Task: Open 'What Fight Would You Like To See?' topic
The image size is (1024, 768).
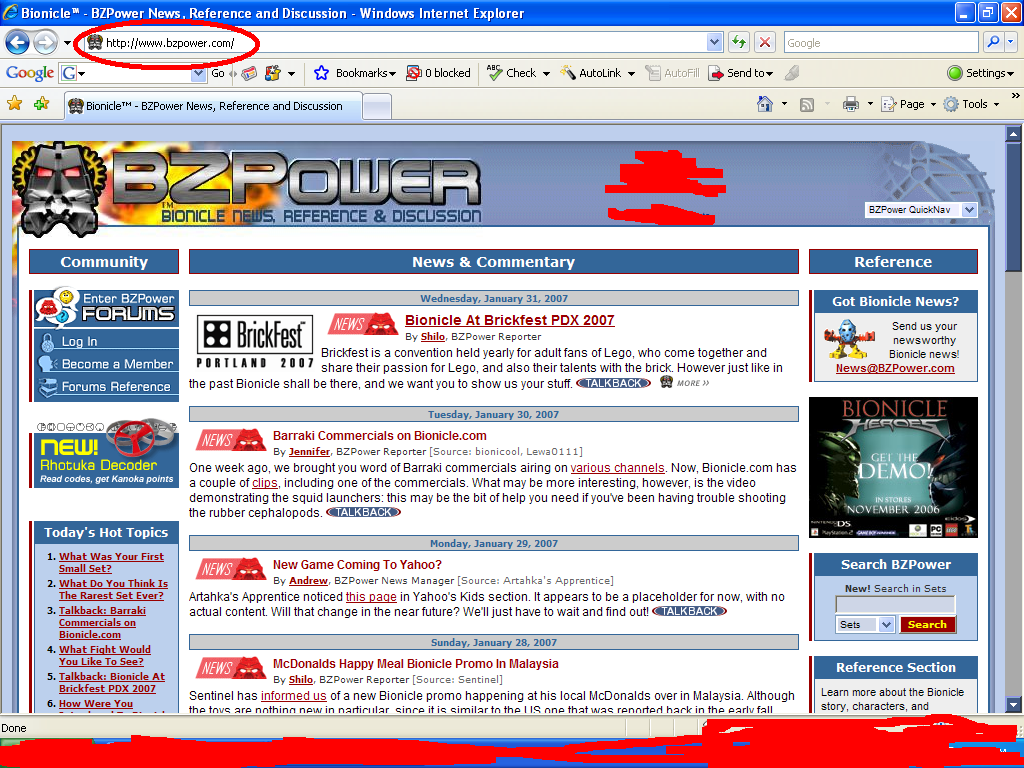Action: click(104, 655)
